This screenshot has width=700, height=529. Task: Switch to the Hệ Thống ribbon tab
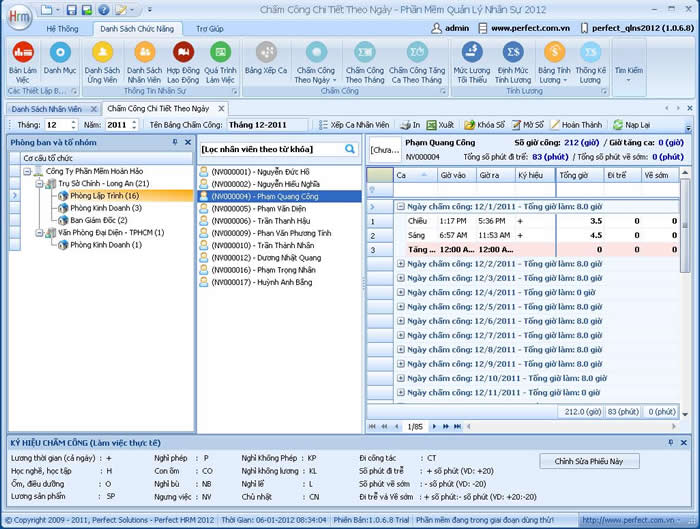(x=62, y=29)
